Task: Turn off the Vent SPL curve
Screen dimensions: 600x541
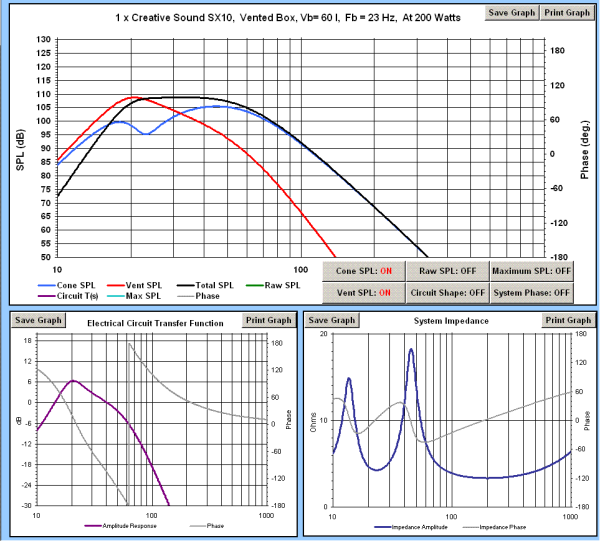Action: click(363, 292)
